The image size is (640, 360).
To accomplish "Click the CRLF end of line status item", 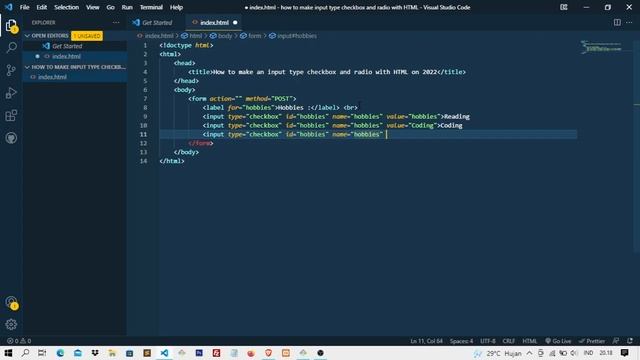I will [x=509, y=341].
